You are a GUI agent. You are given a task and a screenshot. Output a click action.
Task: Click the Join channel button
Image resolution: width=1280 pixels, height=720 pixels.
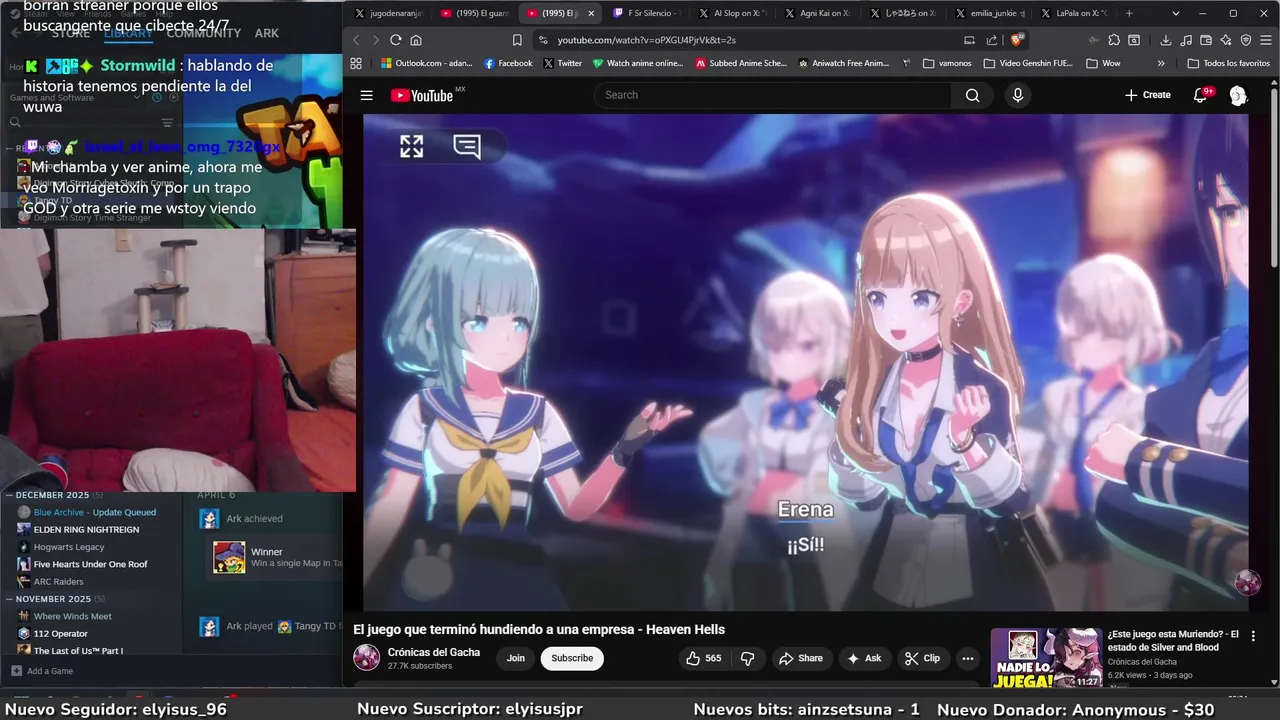coord(515,658)
